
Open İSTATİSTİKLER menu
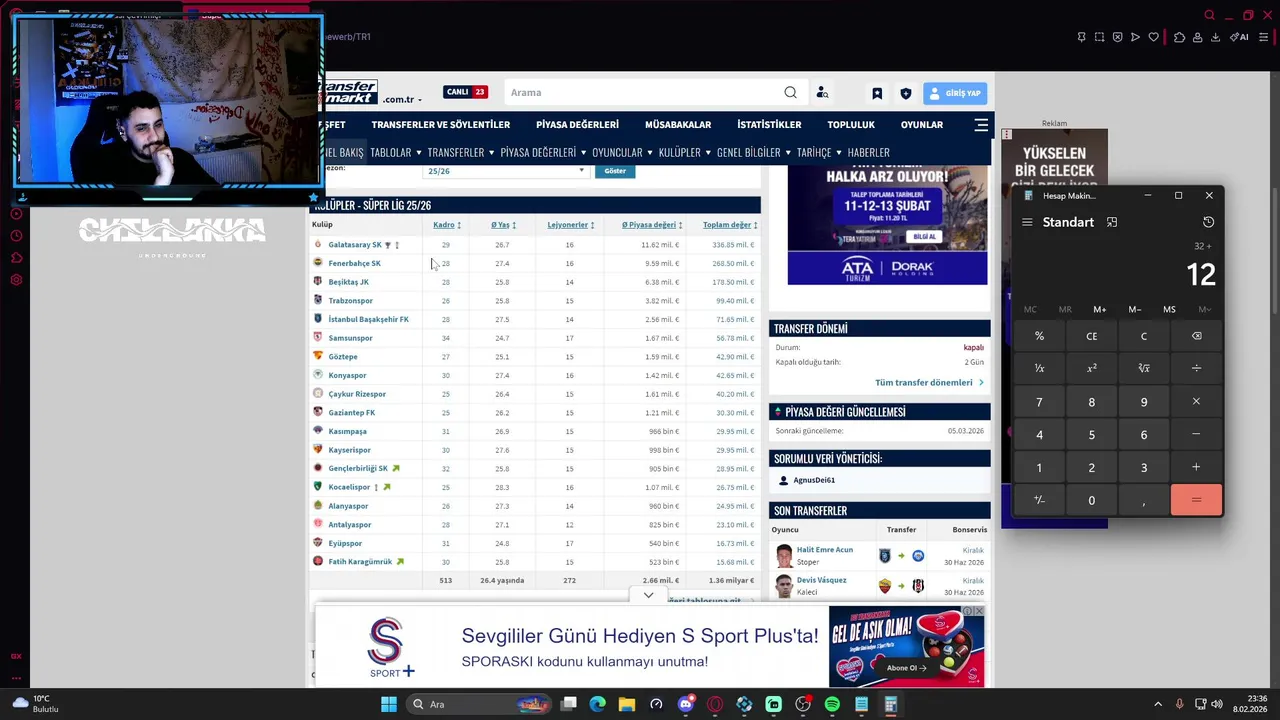click(769, 125)
